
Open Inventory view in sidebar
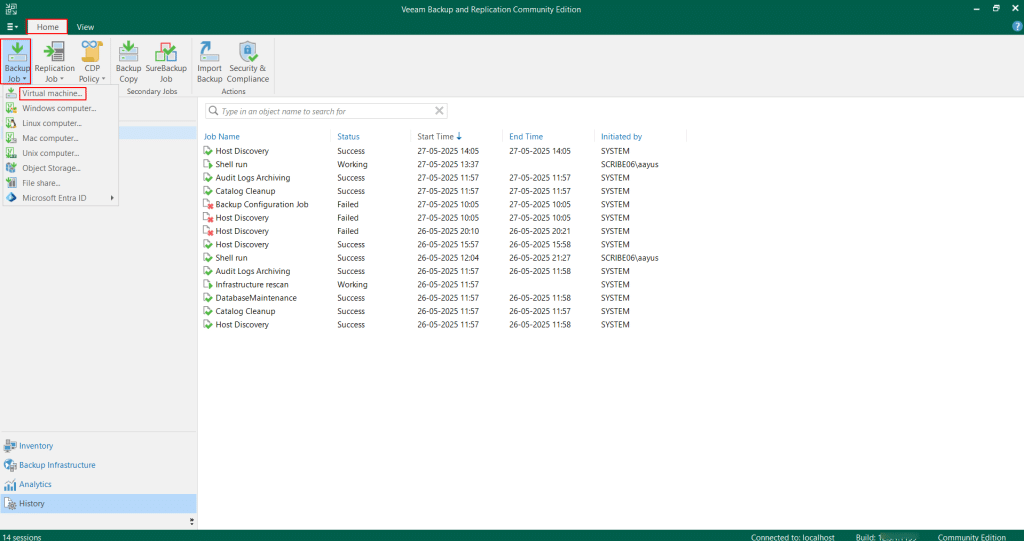(x=98, y=446)
